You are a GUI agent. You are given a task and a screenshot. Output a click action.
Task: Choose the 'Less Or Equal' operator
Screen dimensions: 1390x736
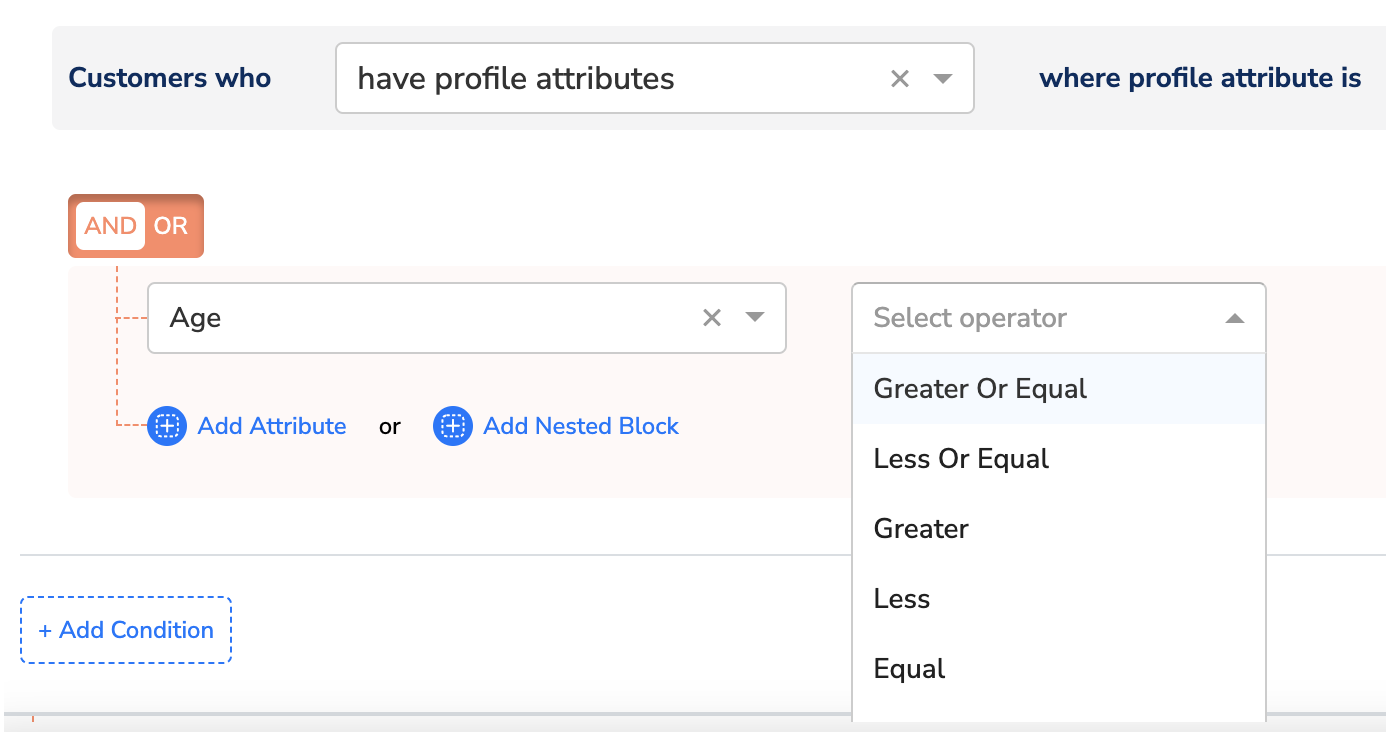[x=961, y=459]
